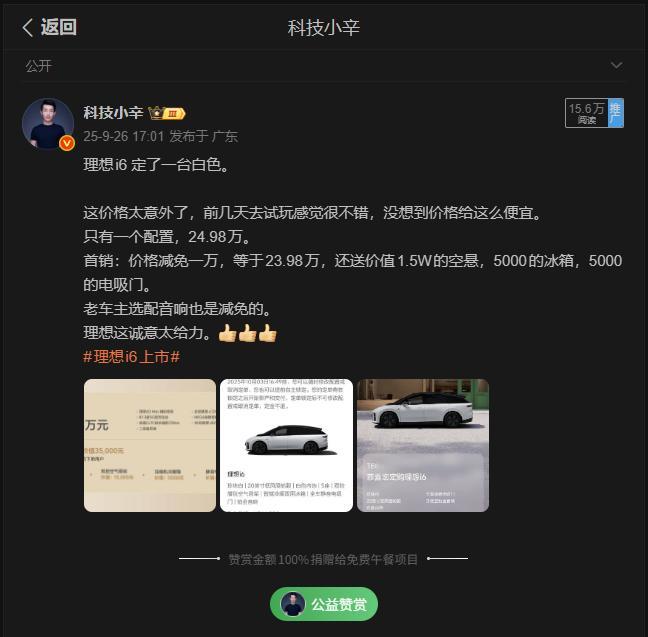
Task: Open the parked car photo thumbnail
Action: pyautogui.click(x=423, y=445)
